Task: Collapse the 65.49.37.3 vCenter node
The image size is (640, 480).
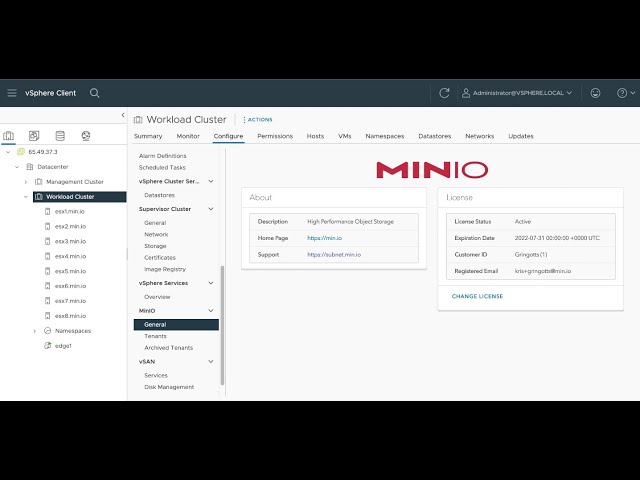Action: click(8, 152)
